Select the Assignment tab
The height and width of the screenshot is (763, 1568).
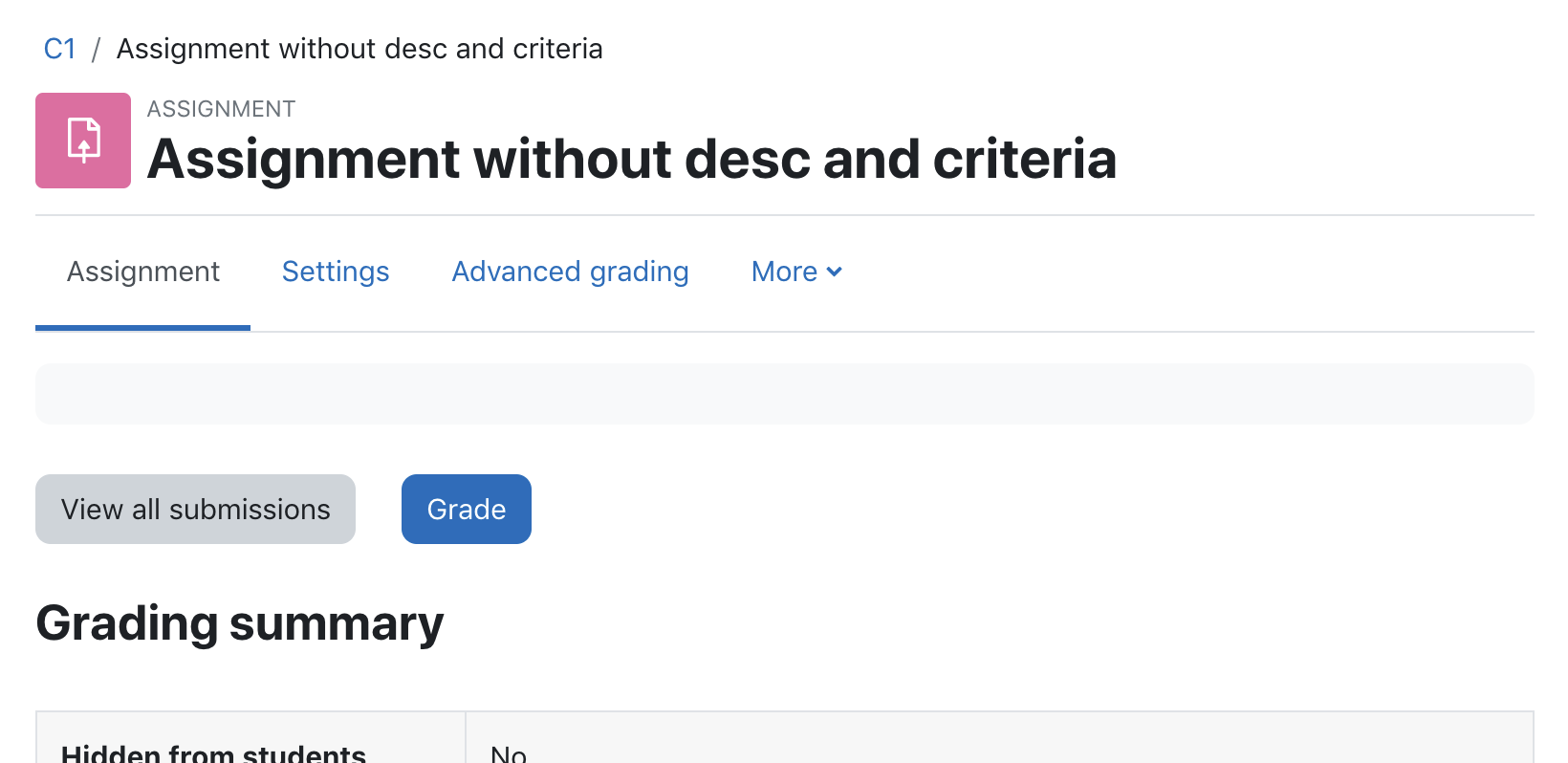(143, 272)
